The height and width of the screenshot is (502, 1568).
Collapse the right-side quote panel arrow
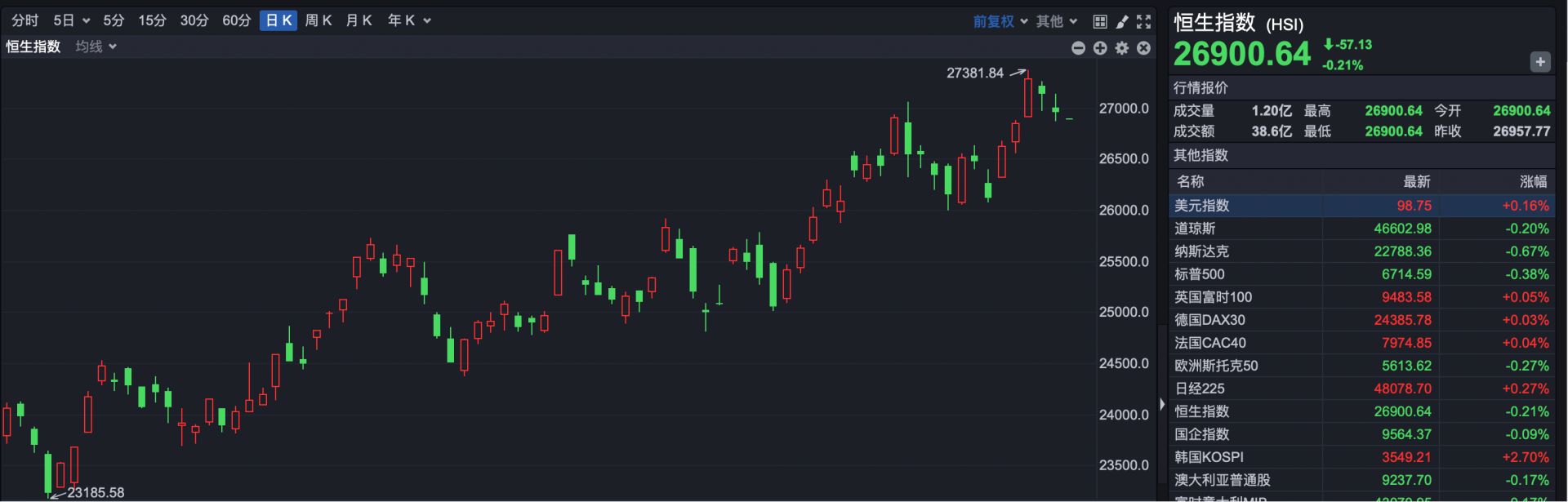click(1162, 404)
